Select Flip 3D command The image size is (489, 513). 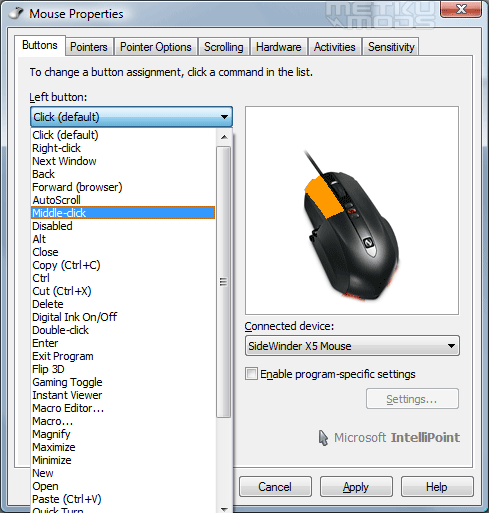[x=123, y=369]
